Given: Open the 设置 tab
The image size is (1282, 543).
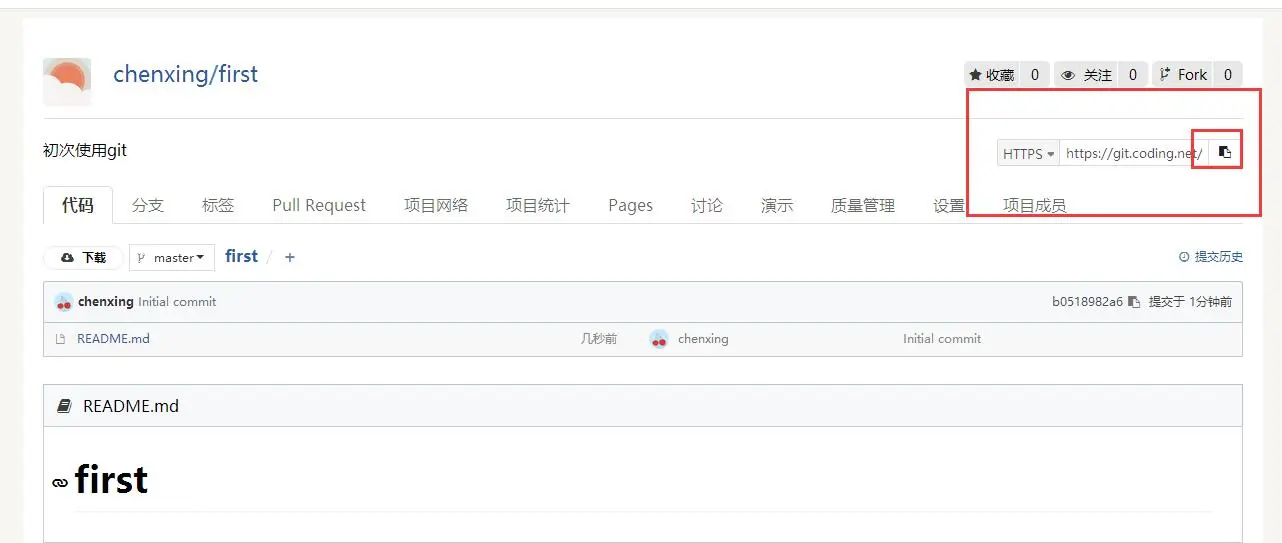Looking at the screenshot, I should pos(949,205).
